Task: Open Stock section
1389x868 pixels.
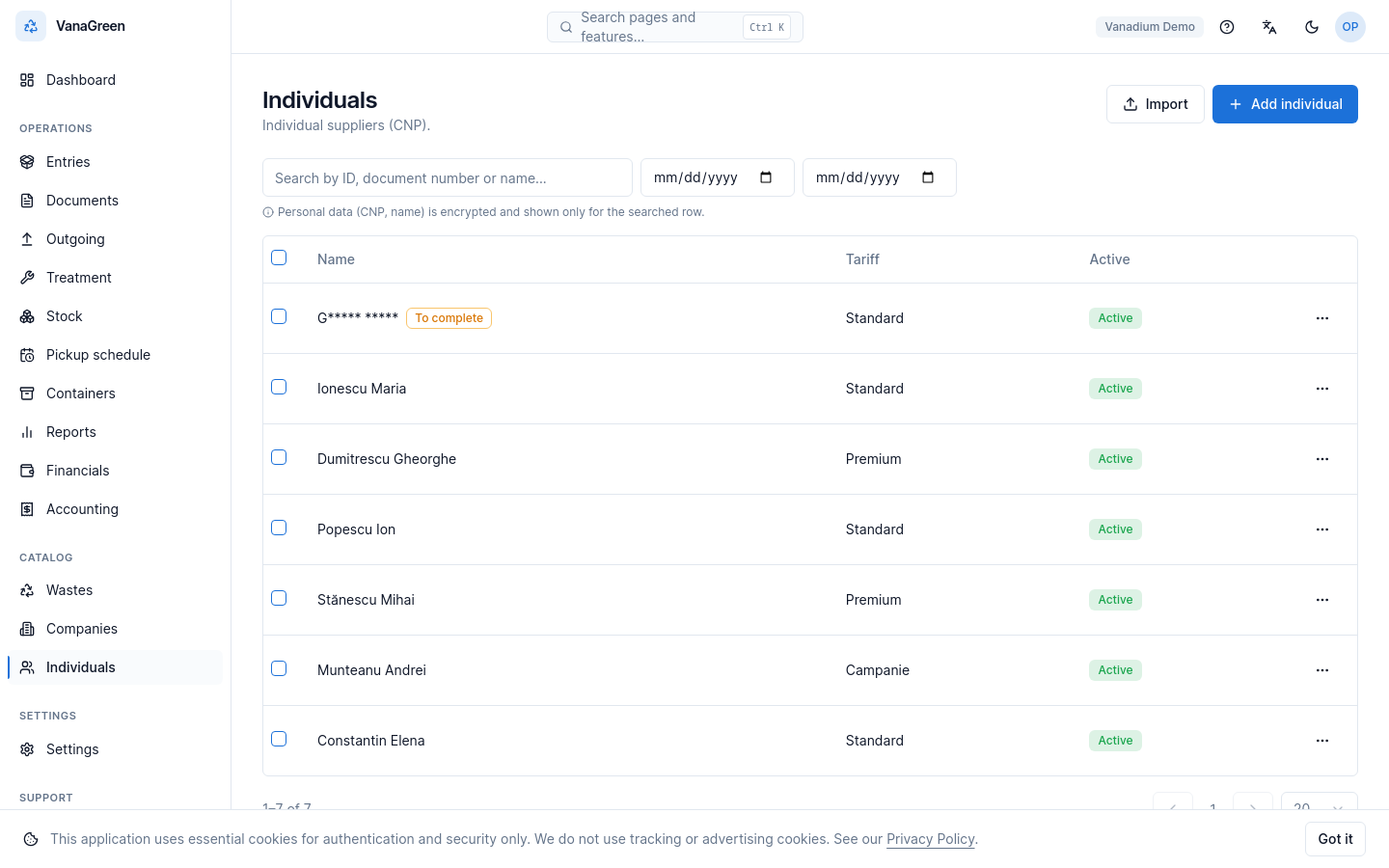Action: 115,316
